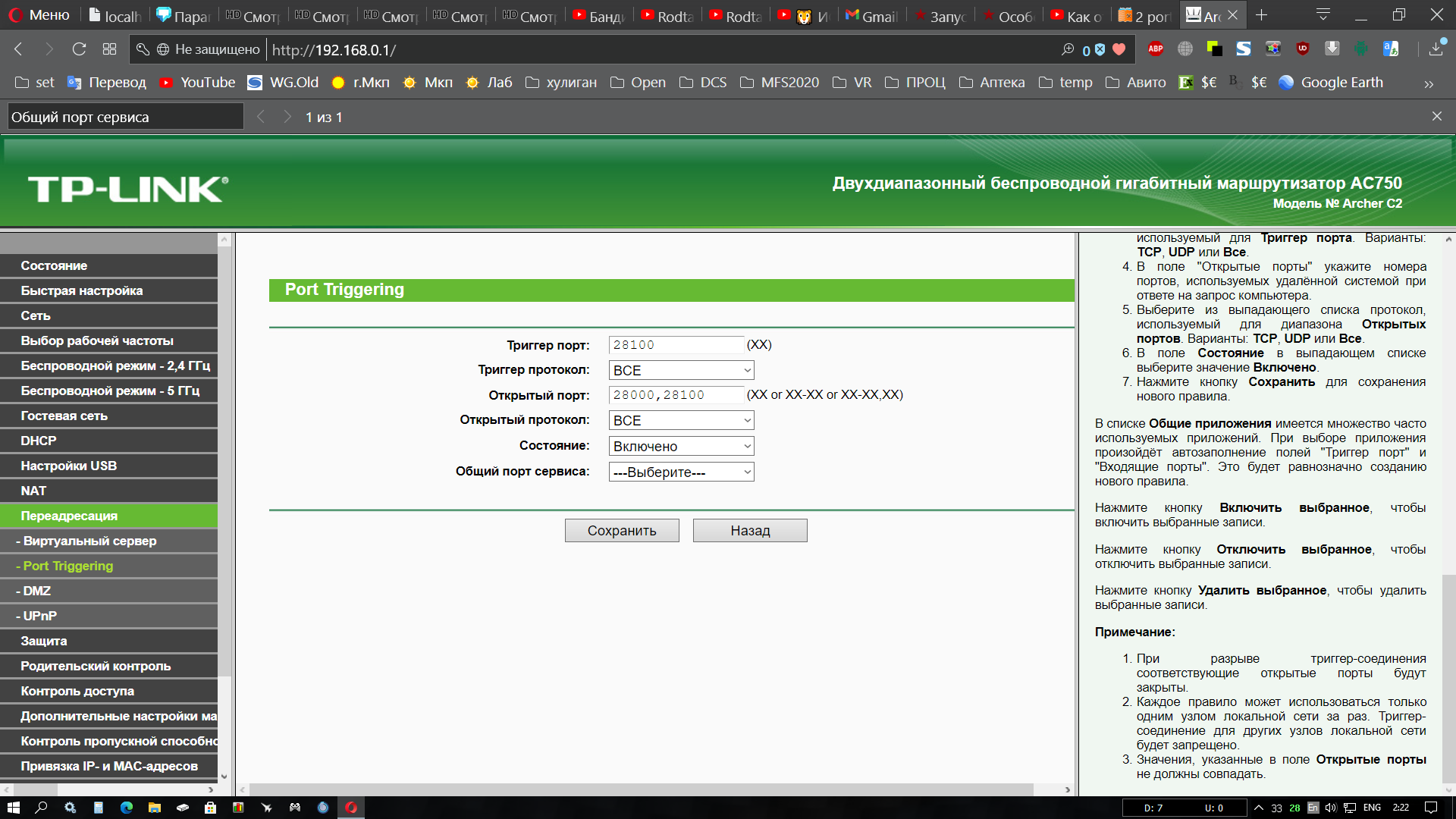The image size is (1456, 819).
Task: Click the Adblock Plus extension icon
Action: pos(1156,49)
